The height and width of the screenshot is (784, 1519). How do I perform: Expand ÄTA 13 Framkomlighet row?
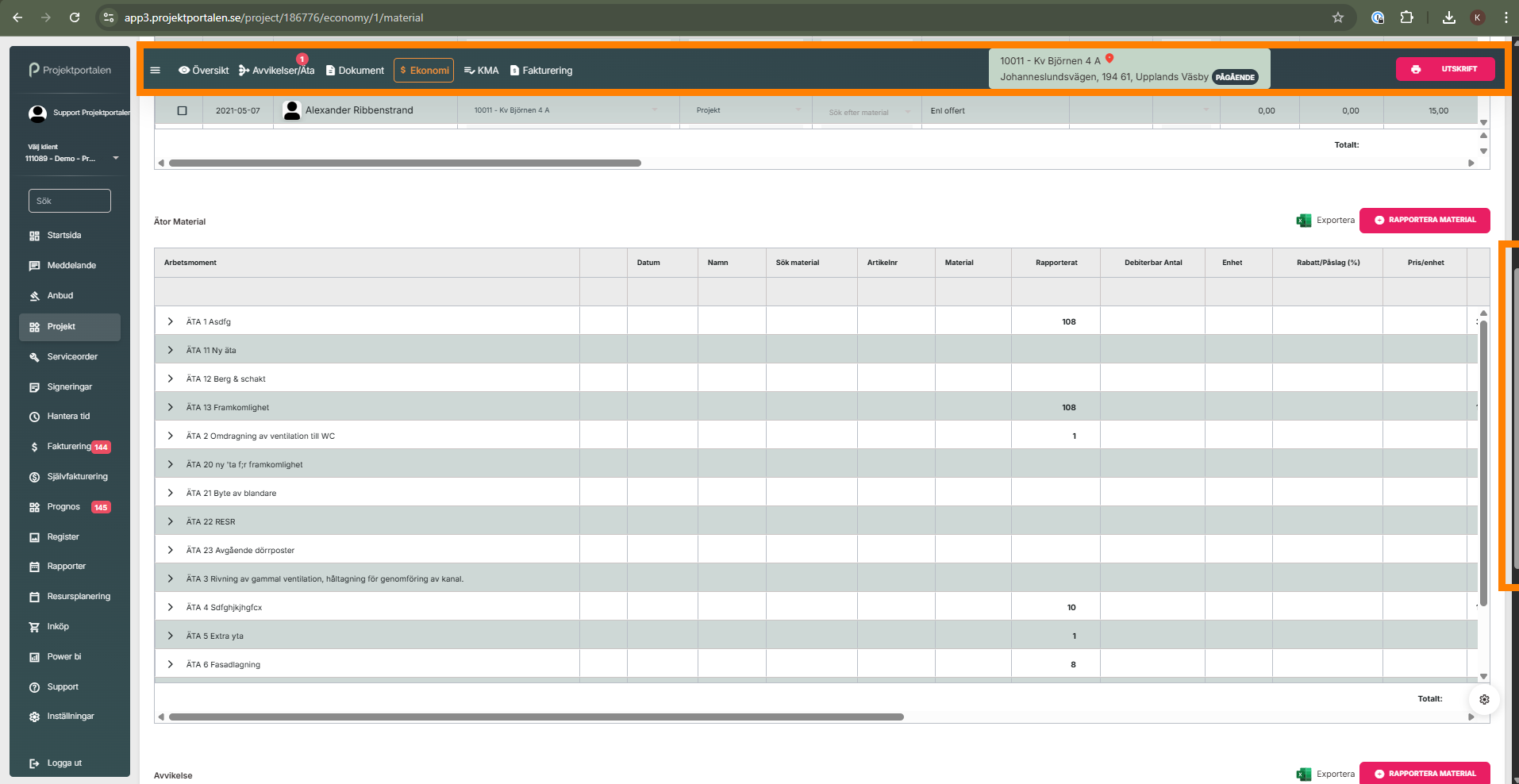[170, 407]
